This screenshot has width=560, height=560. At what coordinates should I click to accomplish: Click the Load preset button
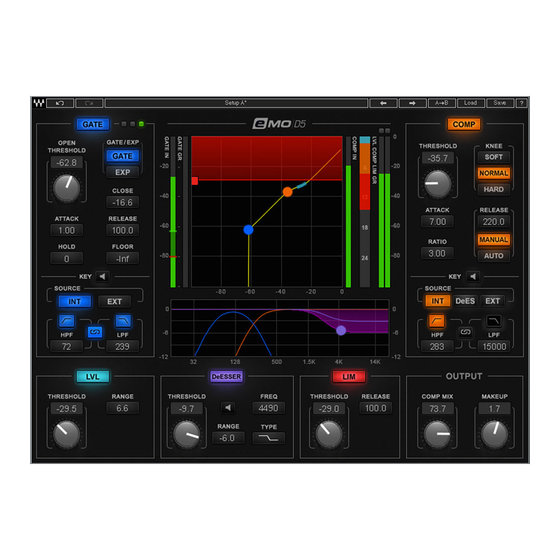pyautogui.click(x=471, y=103)
